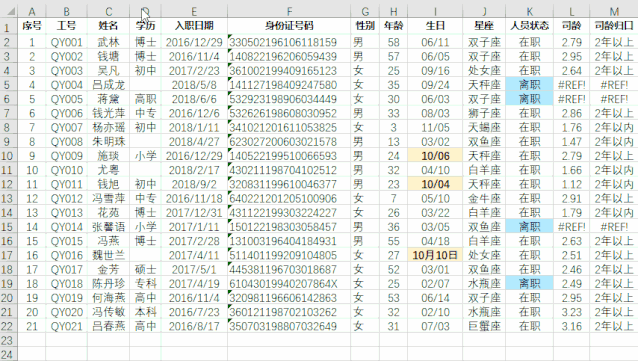Select education cell 高职
This screenshot has width=638, height=361.
(145, 99)
